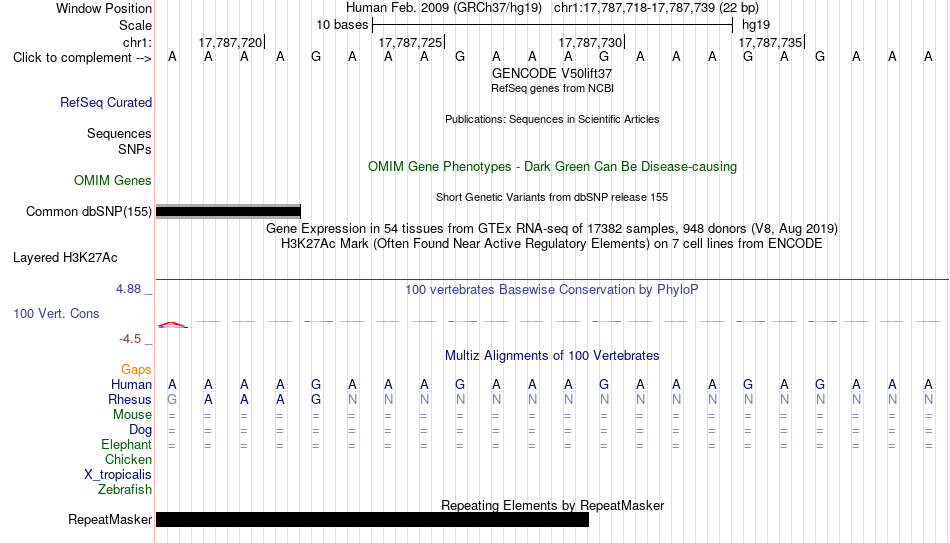Click '100 vertebrates Basewise Conservation by PhyloP' title

coord(552,290)
